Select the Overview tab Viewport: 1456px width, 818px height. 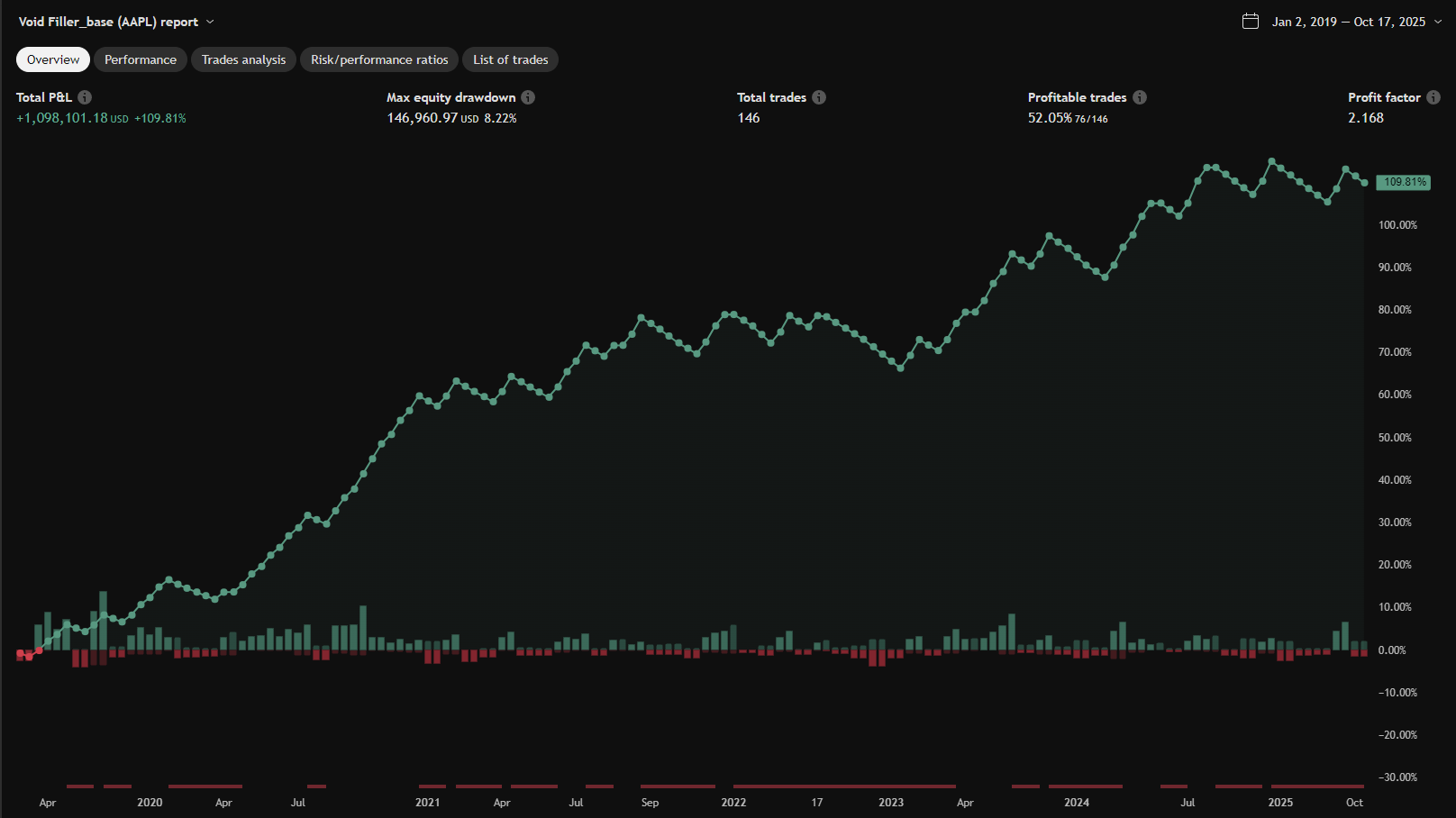pos(53,59)
